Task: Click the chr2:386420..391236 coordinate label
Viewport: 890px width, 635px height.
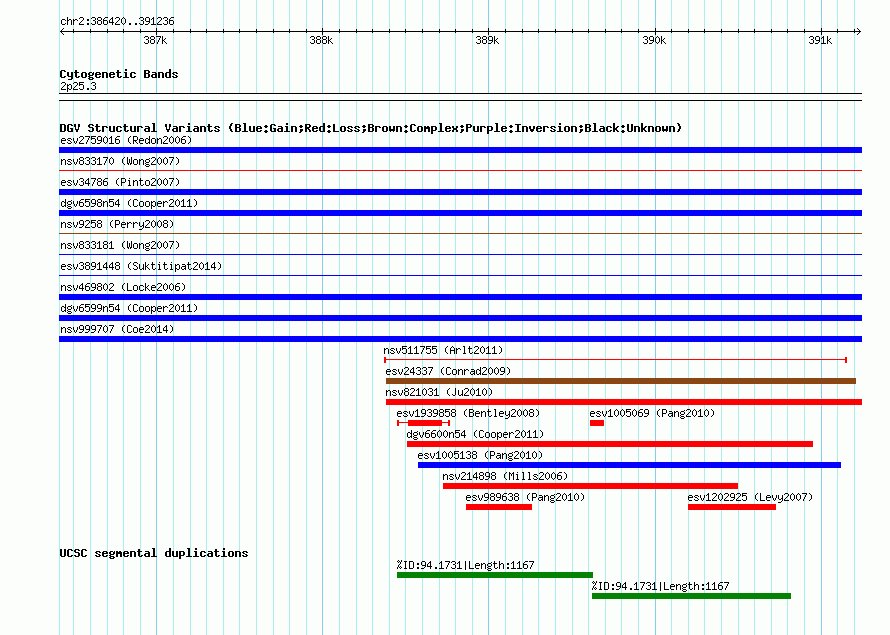Action: pos(117,21)
